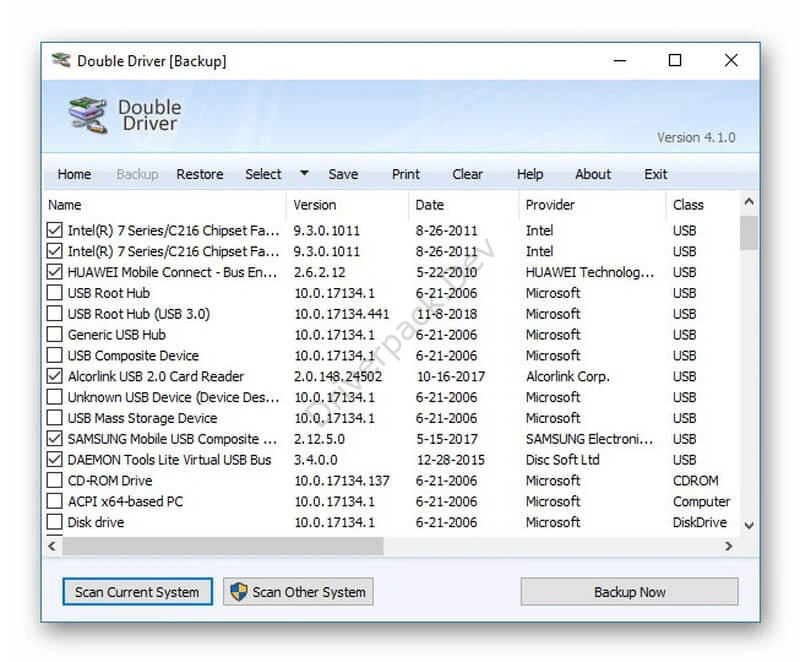
Task: Sort by the Name column header
Action: (x=165, y=205)
